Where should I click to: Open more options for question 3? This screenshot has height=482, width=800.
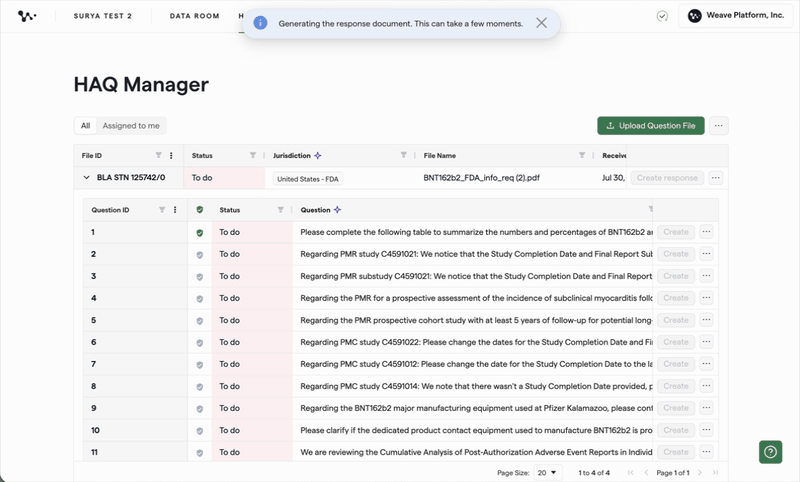(706, 276)
